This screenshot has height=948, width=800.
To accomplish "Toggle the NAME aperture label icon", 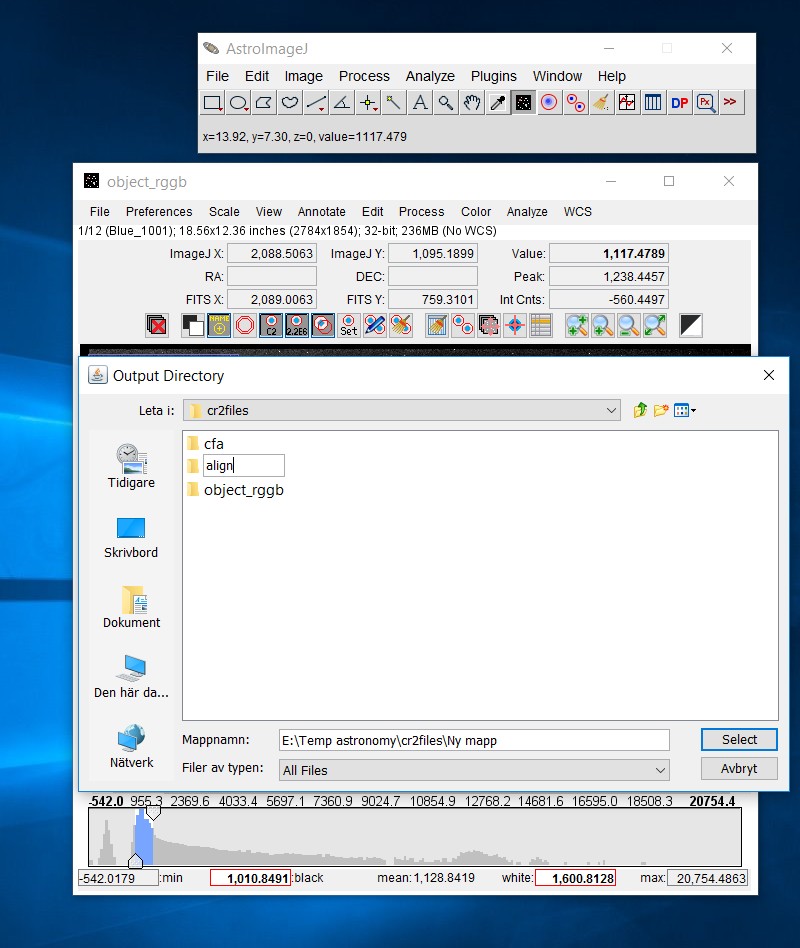I will tap(219, 326).
